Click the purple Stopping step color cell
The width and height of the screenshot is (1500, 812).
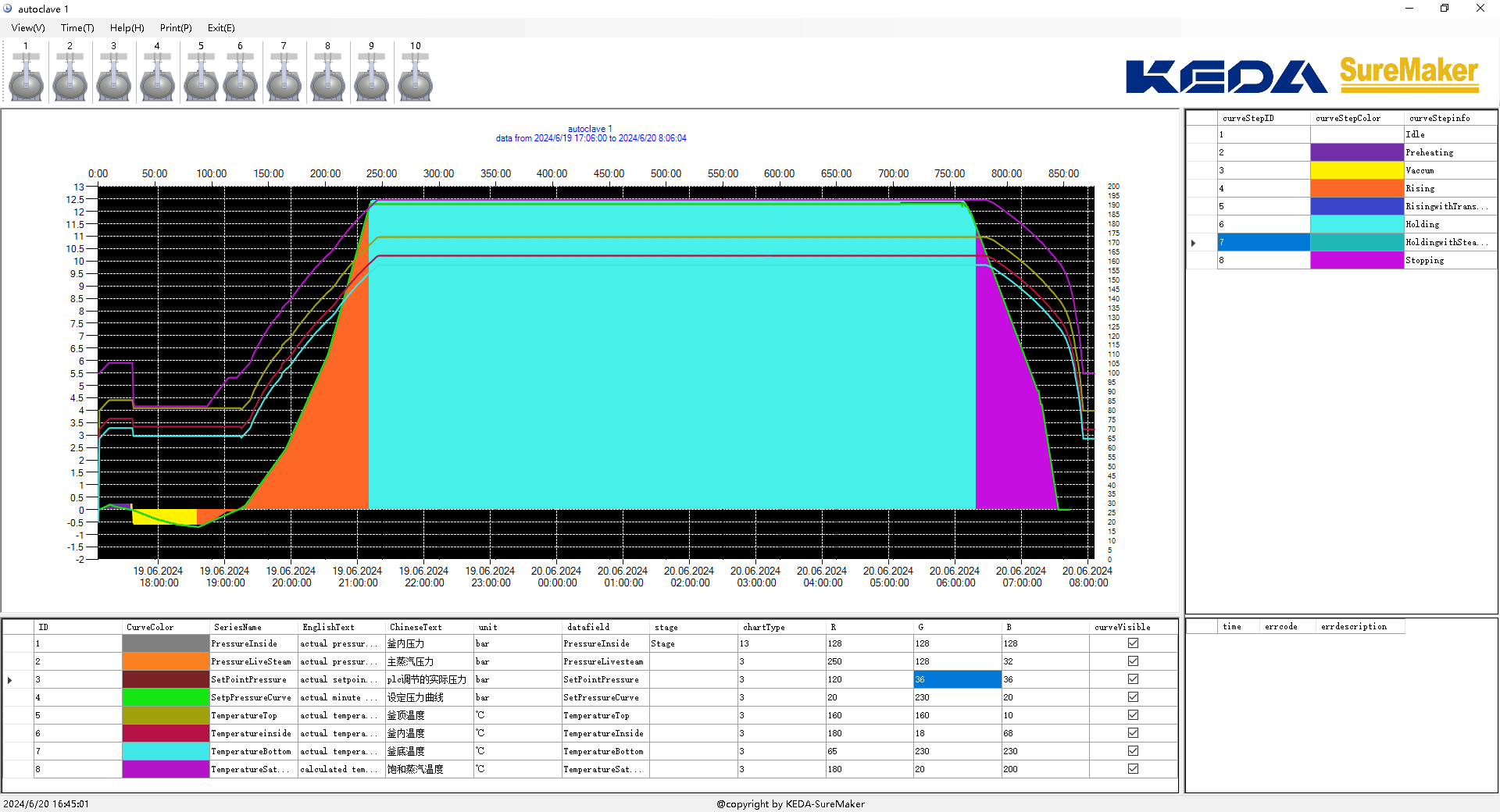pos(1356,261)
